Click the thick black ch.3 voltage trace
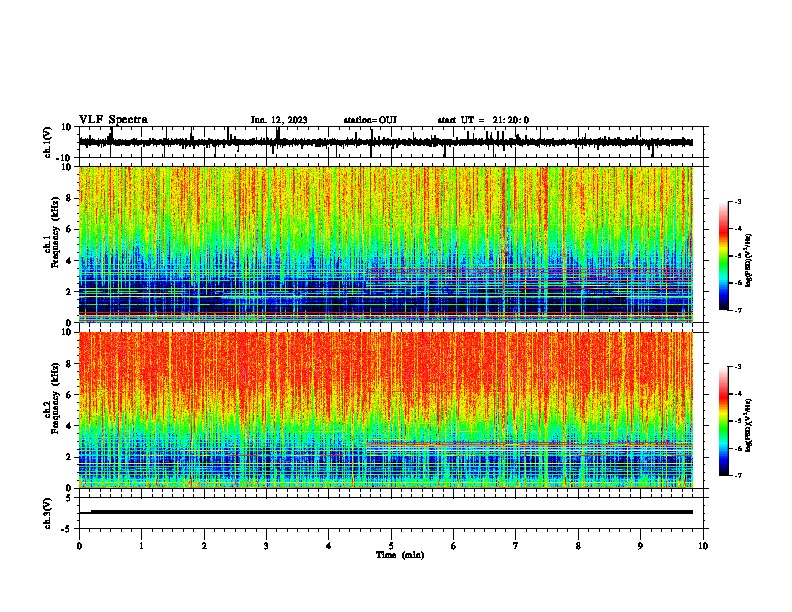 coord(391,512)
